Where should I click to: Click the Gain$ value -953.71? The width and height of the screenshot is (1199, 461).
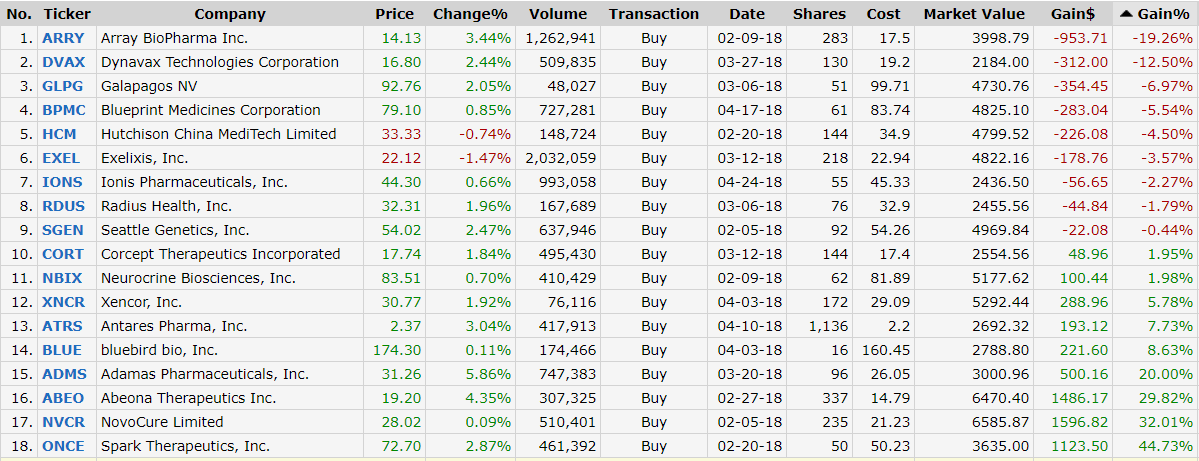pos(1080,38)
